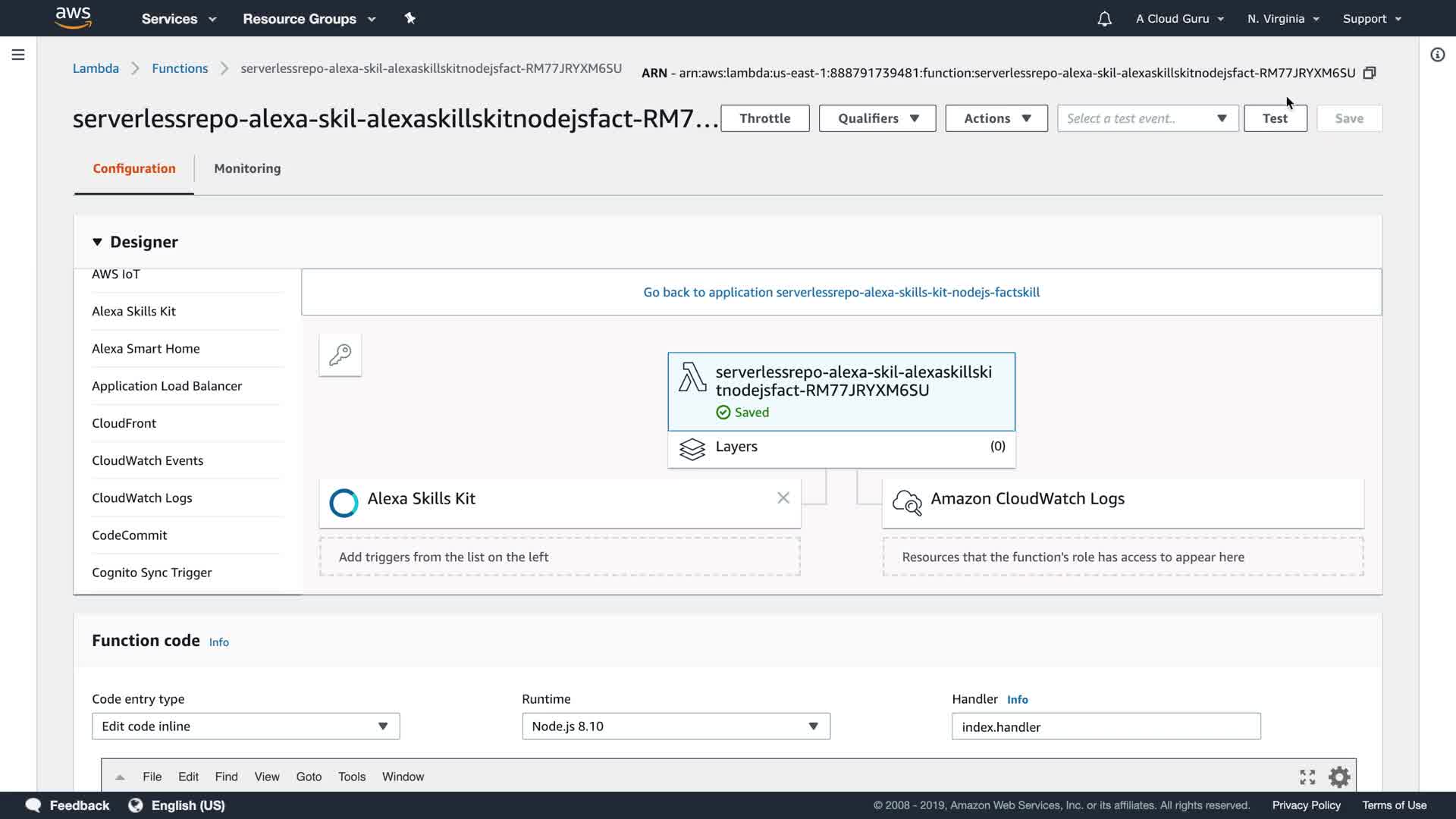Click the Layers stack icon

point(692,449)
